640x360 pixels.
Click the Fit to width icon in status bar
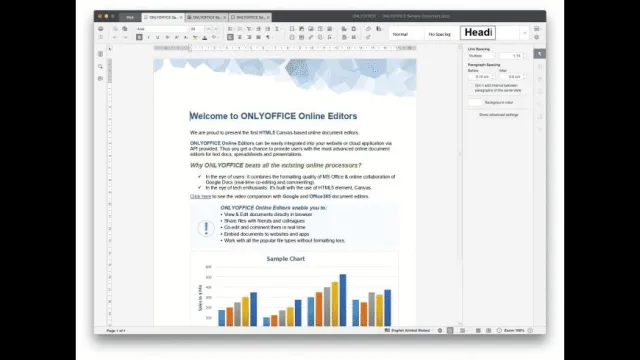pos(489,331)
